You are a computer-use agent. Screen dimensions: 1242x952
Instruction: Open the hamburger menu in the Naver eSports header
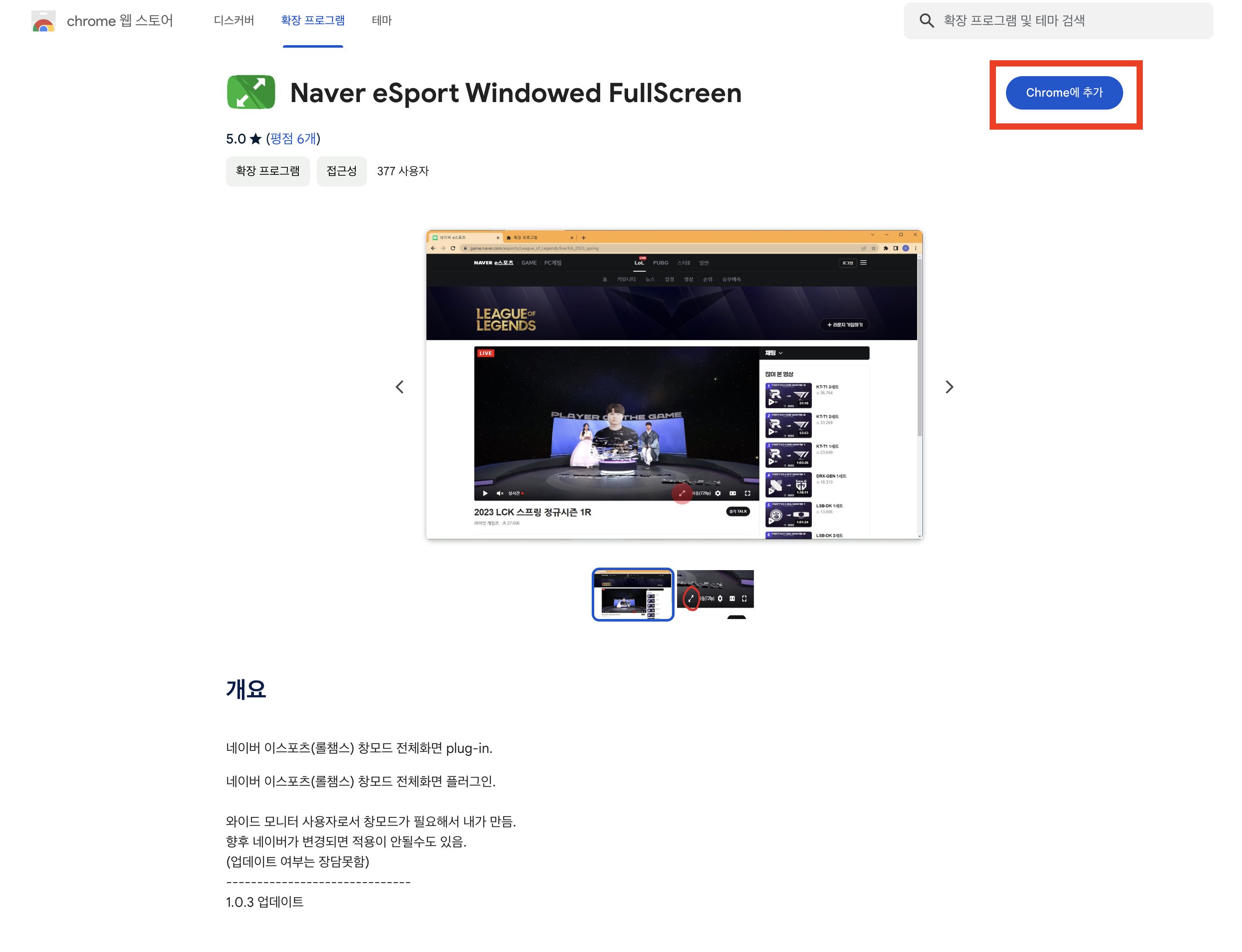(x=863, y=263)
